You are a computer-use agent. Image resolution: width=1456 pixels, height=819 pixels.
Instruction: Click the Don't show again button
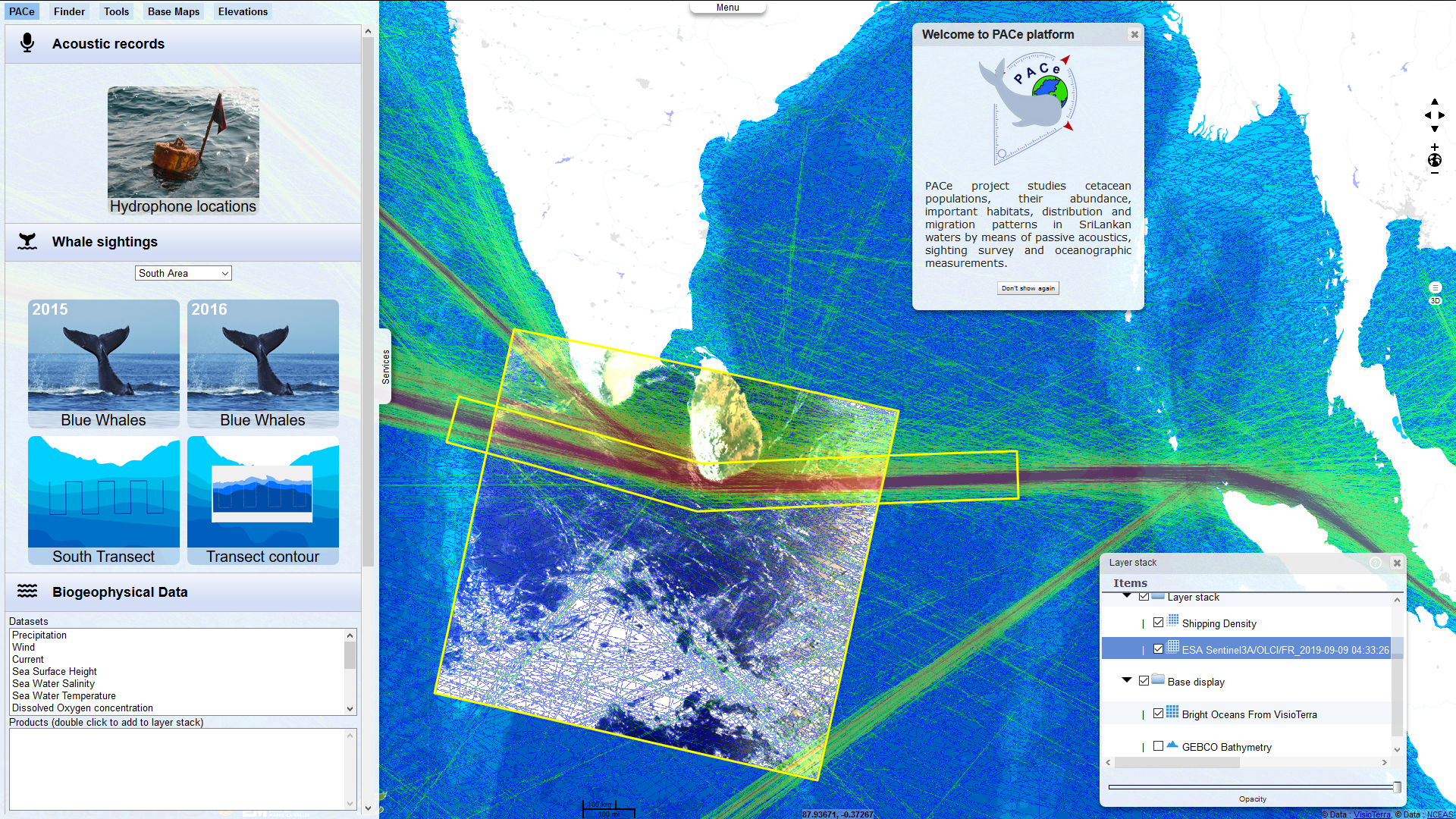pyautogui.click(x=1028, y=288)
